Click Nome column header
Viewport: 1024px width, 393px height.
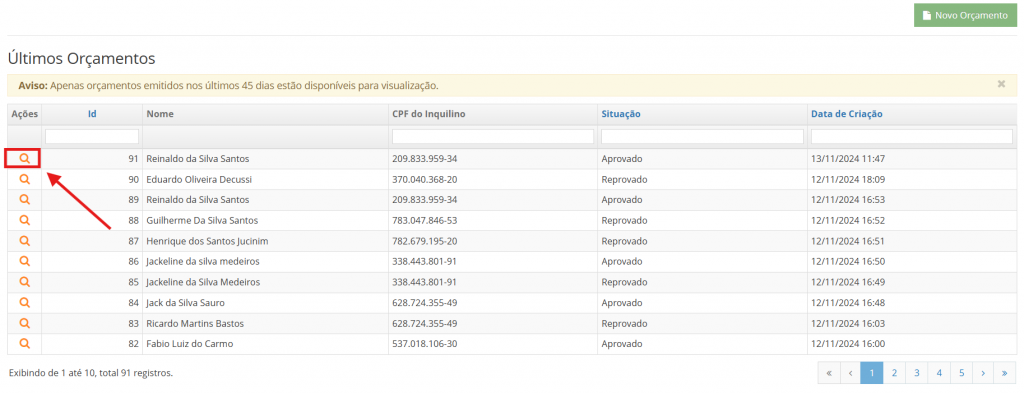159,114
